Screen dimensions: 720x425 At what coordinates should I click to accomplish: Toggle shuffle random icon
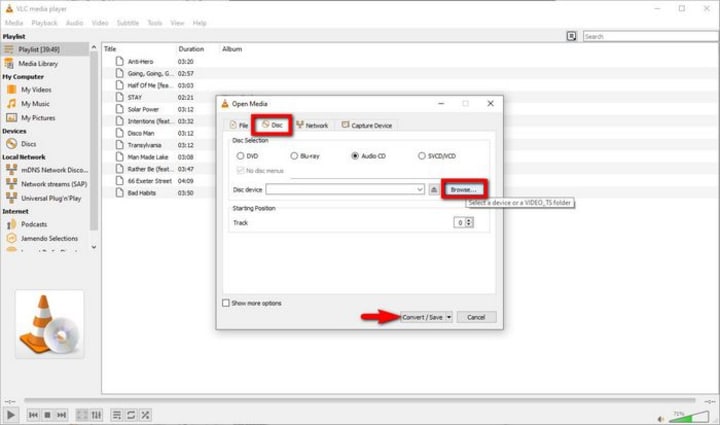click(x=145, y=415)
